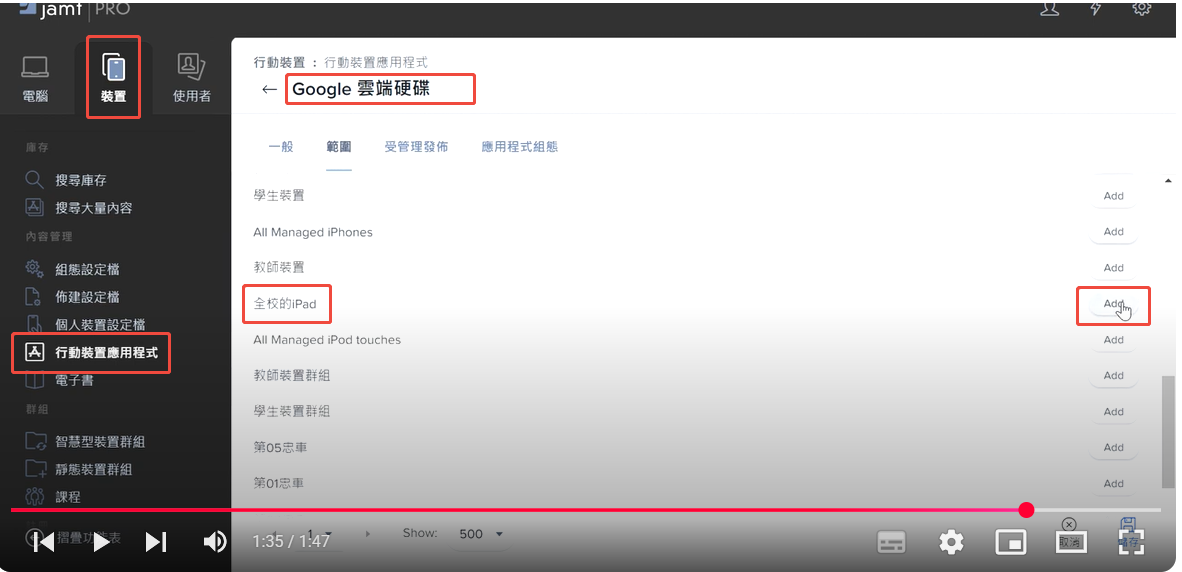Open 搜尋庫存 in the sidebar

coord(66,180)
